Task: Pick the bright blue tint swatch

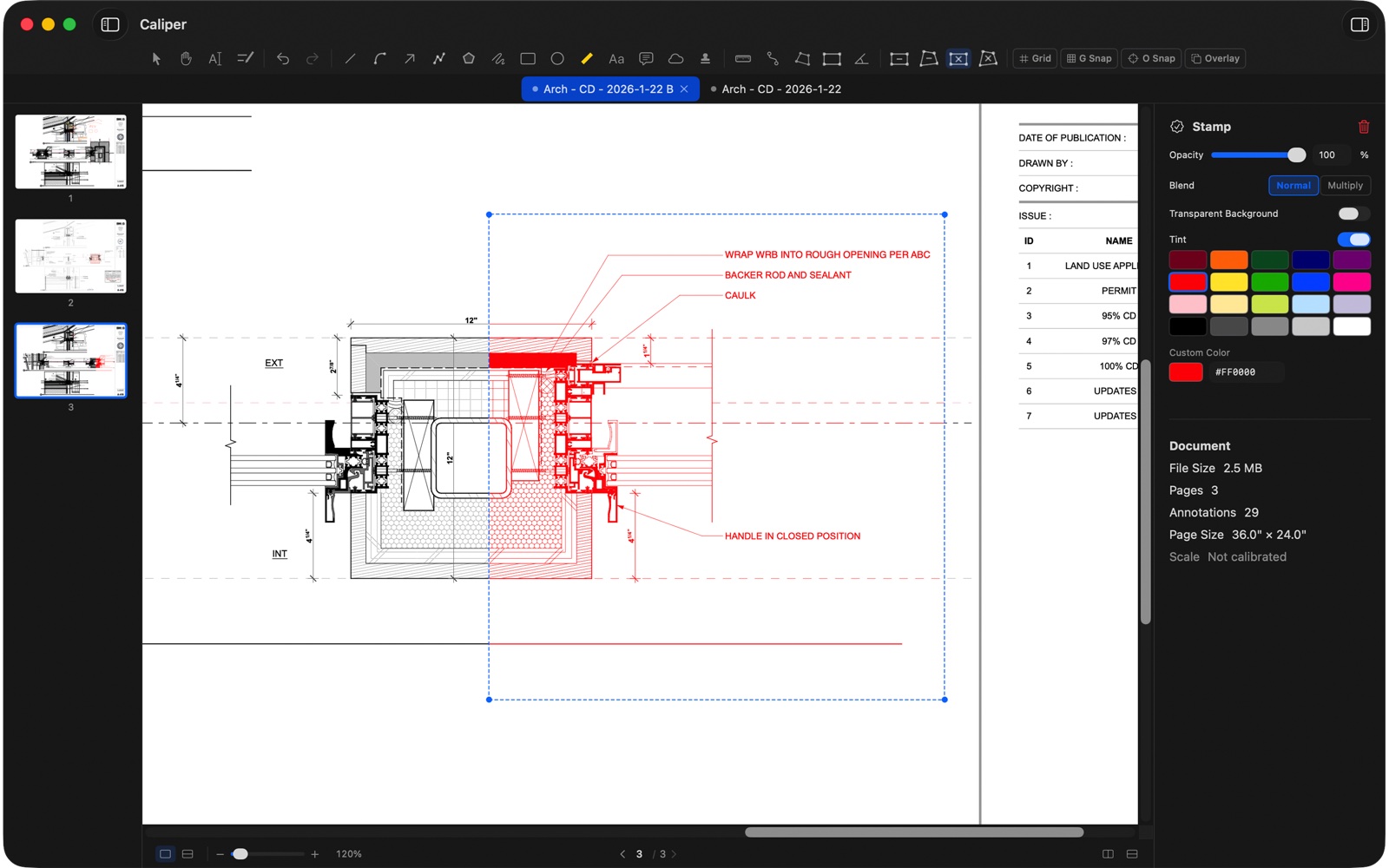Action: pyautogui.click(x=1311, y=282)
